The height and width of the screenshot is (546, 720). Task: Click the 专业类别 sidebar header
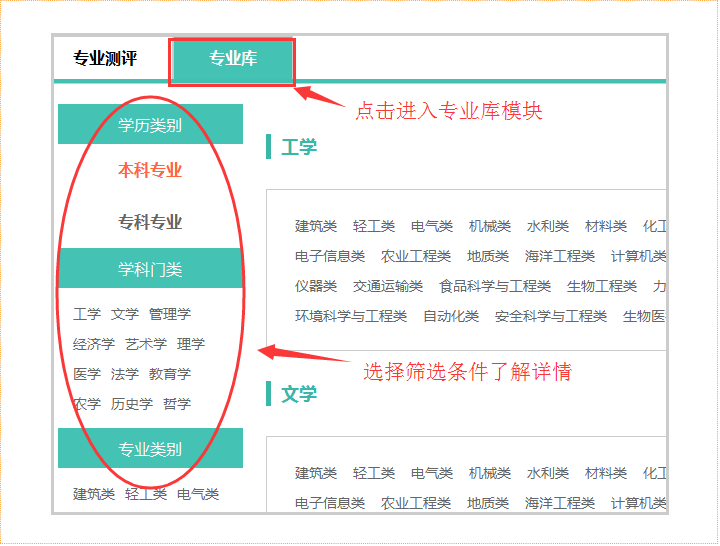(150, 449)
